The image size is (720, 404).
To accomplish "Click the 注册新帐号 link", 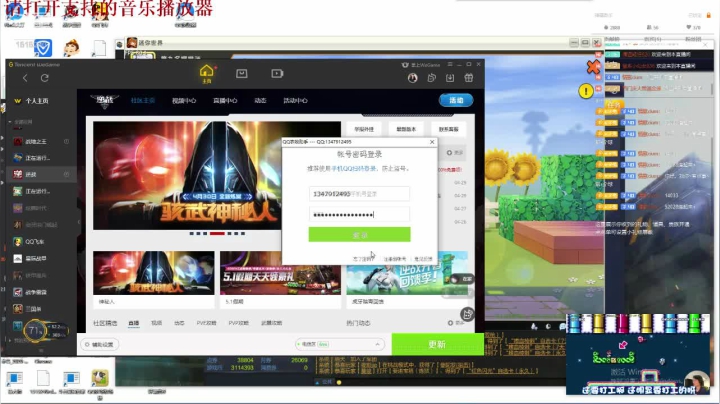I will pos(395,259).
